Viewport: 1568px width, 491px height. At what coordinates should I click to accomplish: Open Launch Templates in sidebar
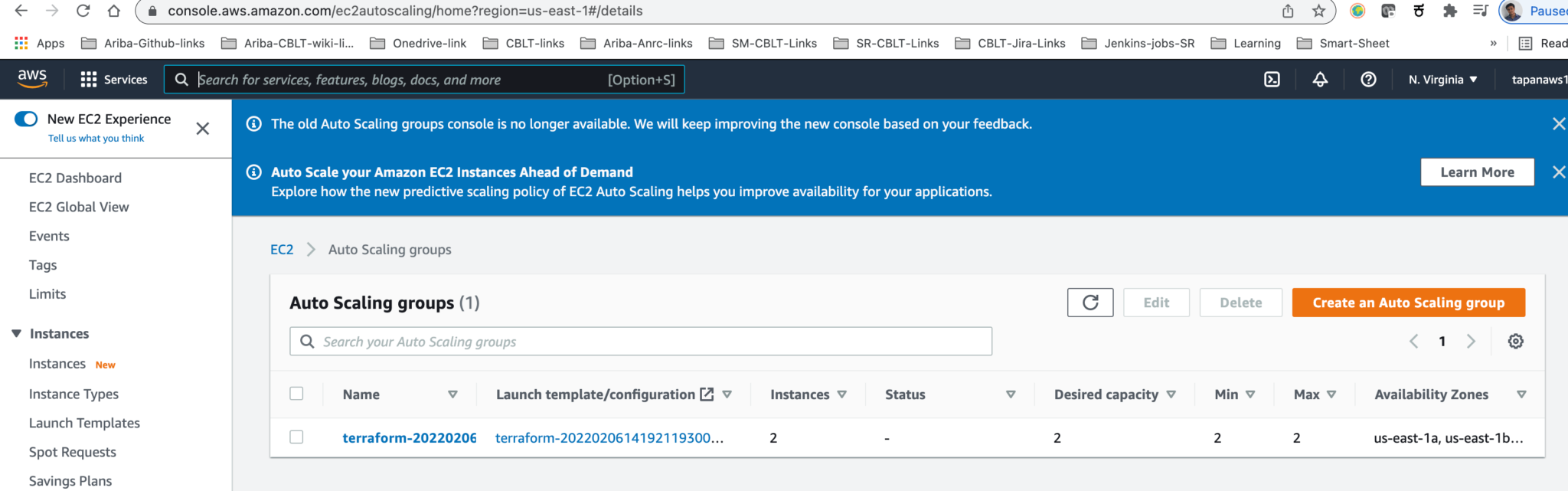click(84, 423)
